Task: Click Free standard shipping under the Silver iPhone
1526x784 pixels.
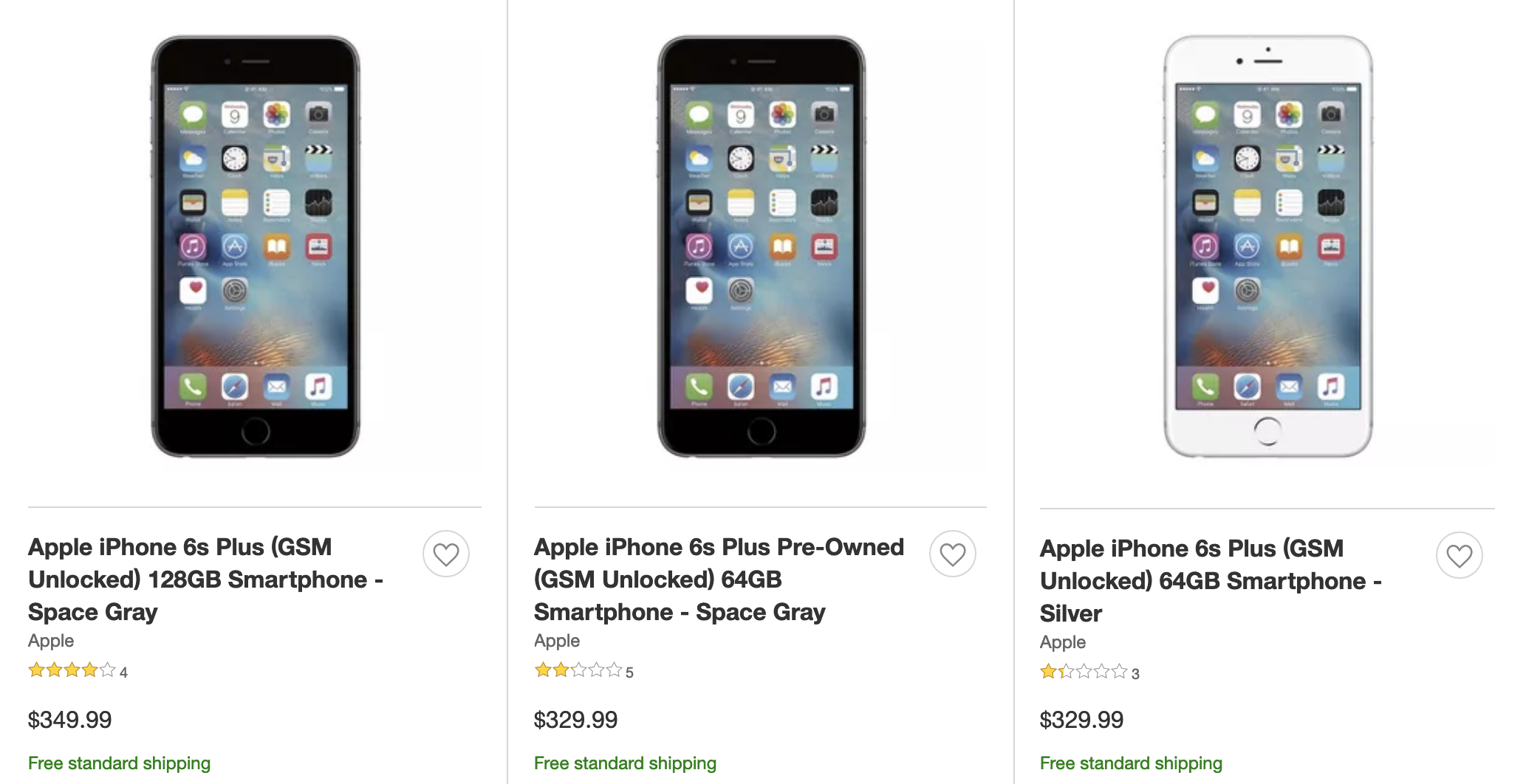Action: (x=1132, y=763)
